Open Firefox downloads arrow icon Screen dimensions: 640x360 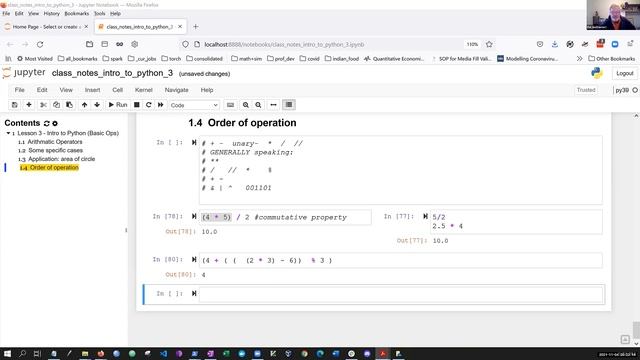coord(555,44)
